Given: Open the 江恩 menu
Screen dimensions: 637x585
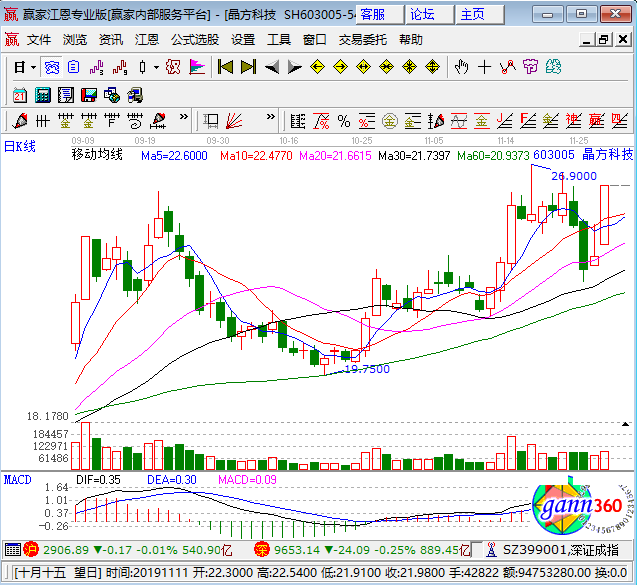Looking at the screenshot, I should tap(147, 40).
